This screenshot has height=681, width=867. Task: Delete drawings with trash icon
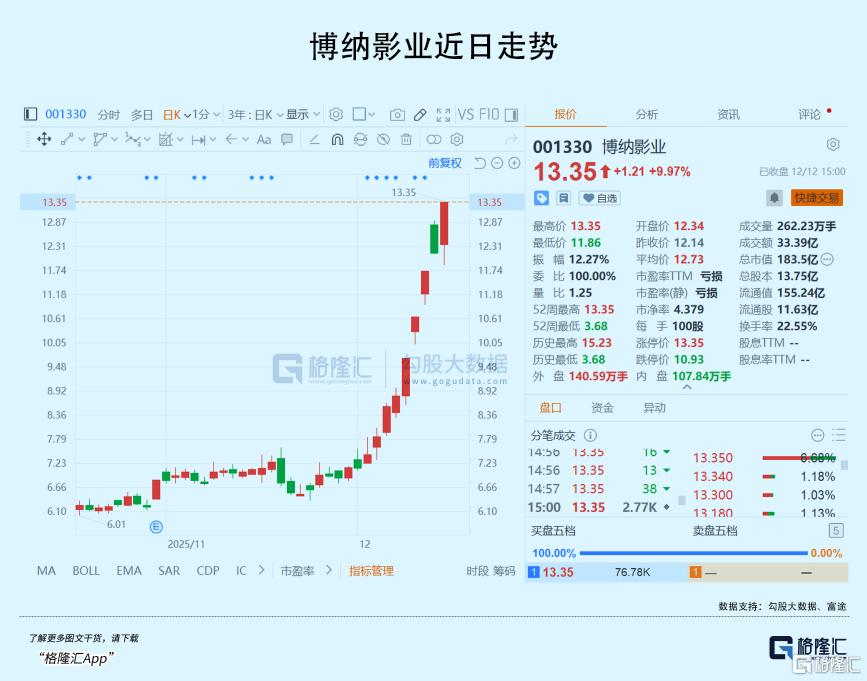[x=406, y=140]
